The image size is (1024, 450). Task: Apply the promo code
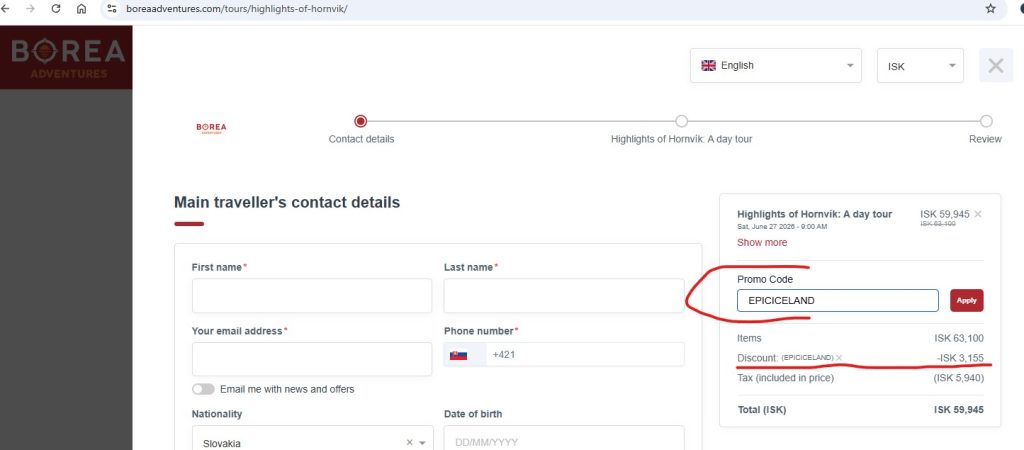966,300
